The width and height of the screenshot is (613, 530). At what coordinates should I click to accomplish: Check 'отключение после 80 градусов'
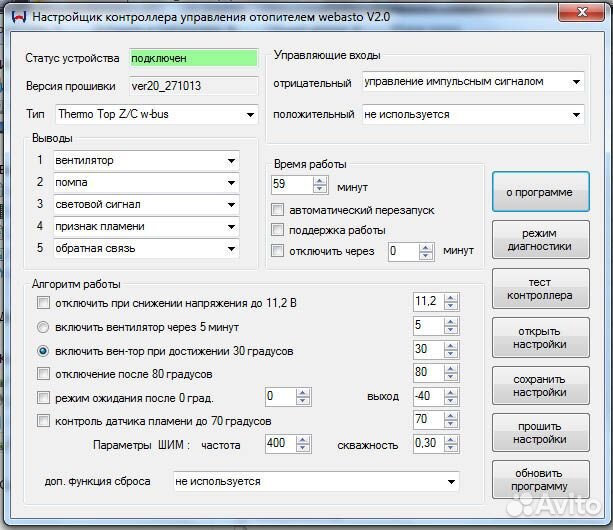tap(43, 374)
